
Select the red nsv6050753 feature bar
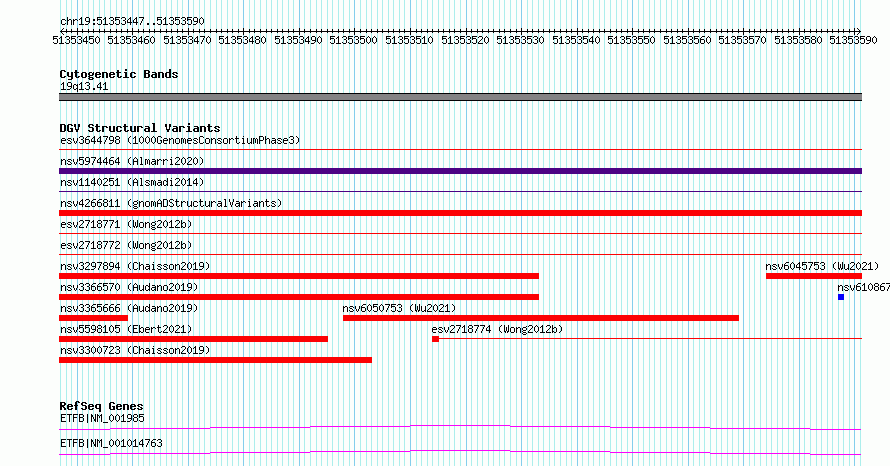541,318
